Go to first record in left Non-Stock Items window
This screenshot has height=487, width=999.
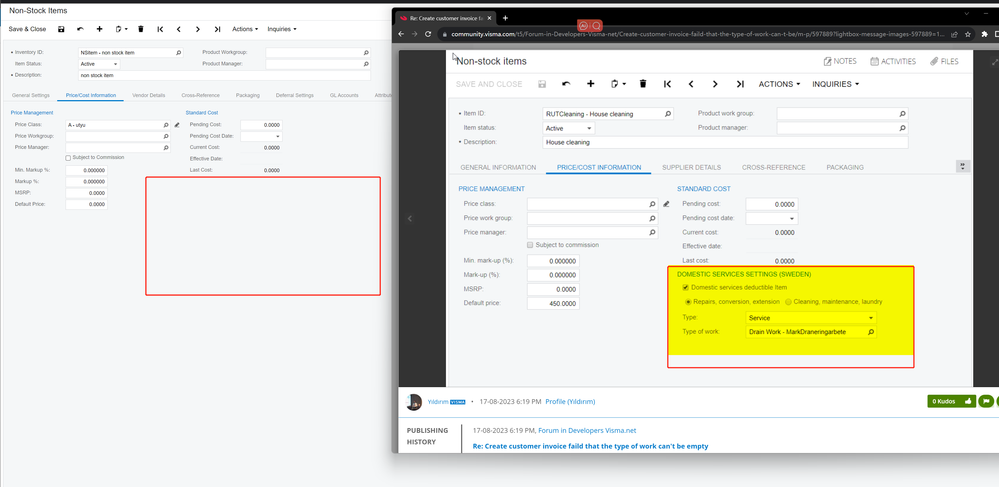pos(160,29)
